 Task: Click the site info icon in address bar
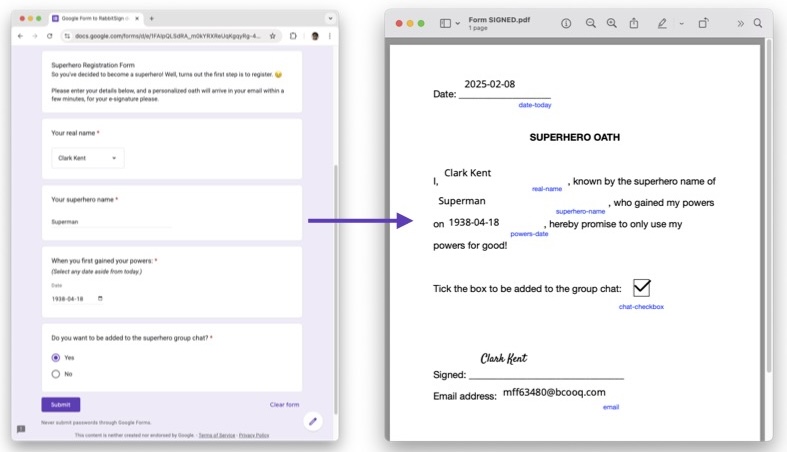coord(67,36)
